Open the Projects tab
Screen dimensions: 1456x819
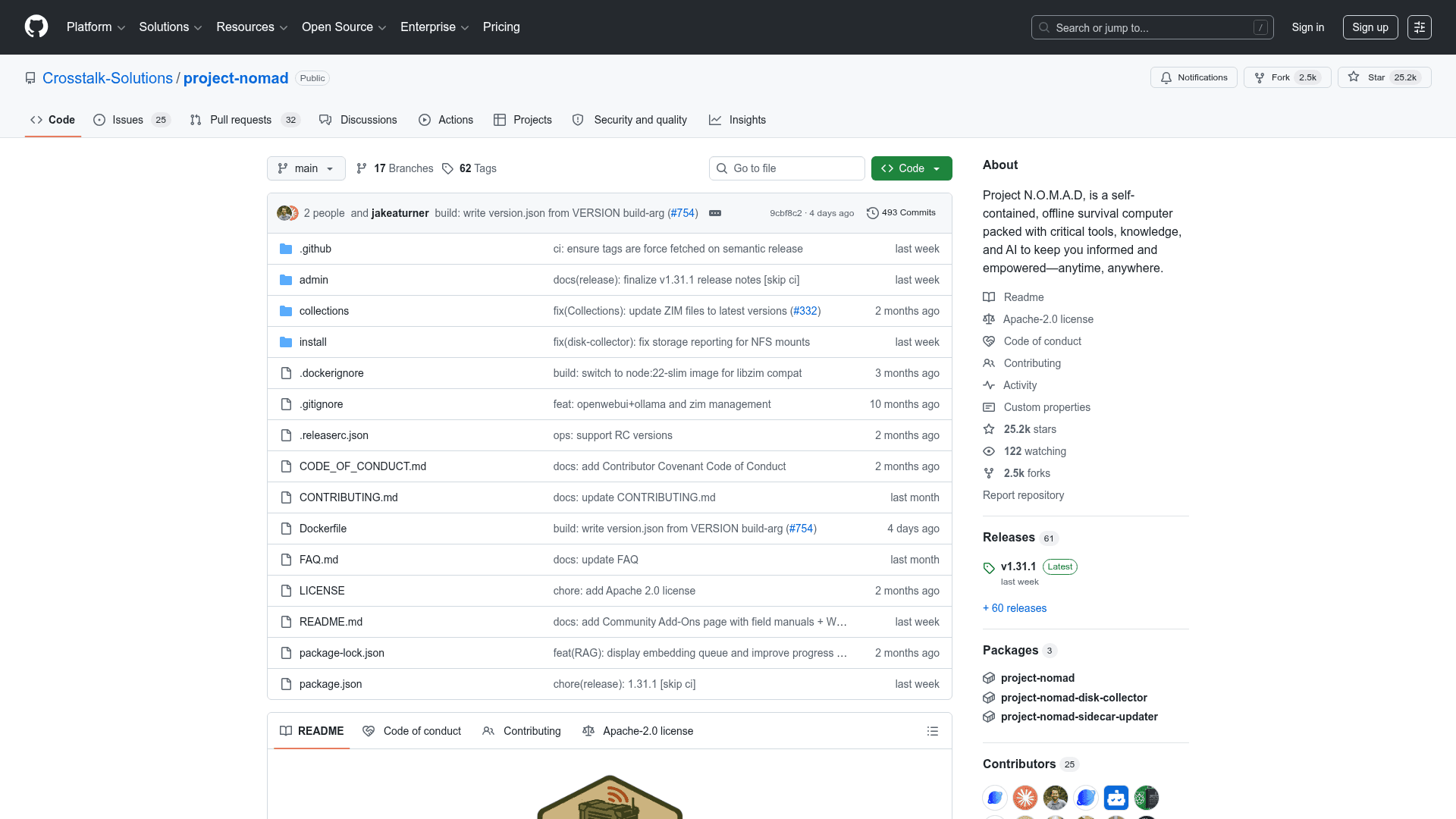click(x=522, y=120)
